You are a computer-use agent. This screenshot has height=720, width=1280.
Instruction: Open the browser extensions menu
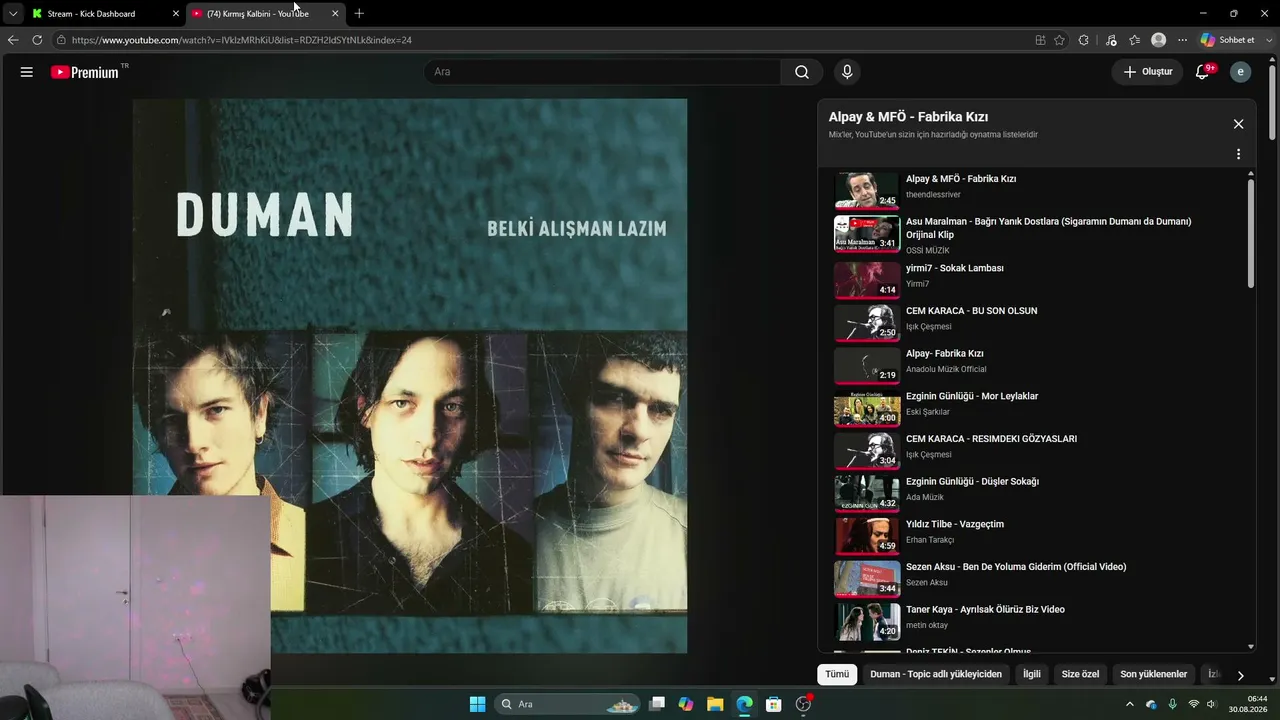click(1084, 40)
